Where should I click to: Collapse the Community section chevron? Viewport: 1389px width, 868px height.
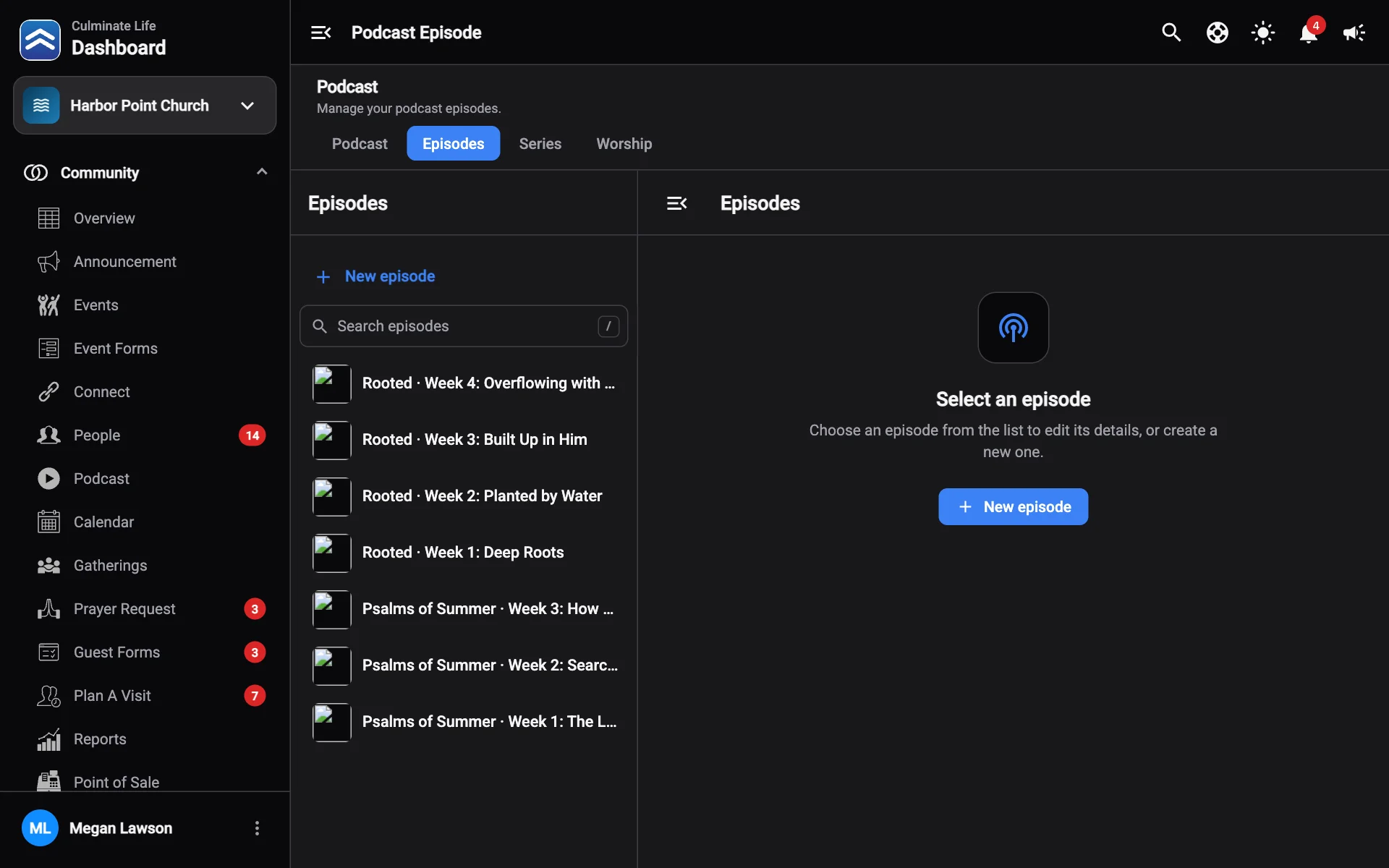click(262, 172)
